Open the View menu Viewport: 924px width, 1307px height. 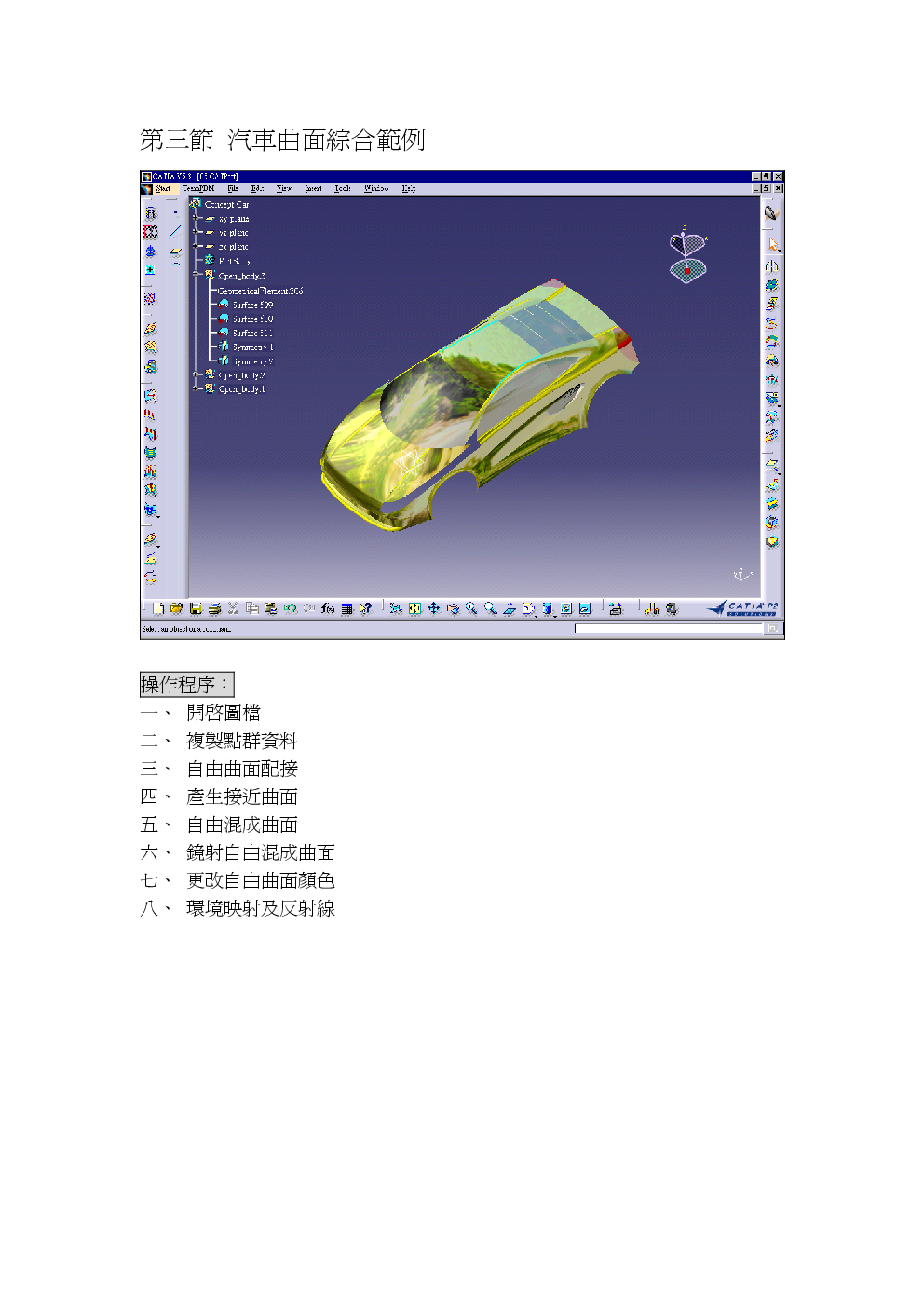(x=284, y=188)
